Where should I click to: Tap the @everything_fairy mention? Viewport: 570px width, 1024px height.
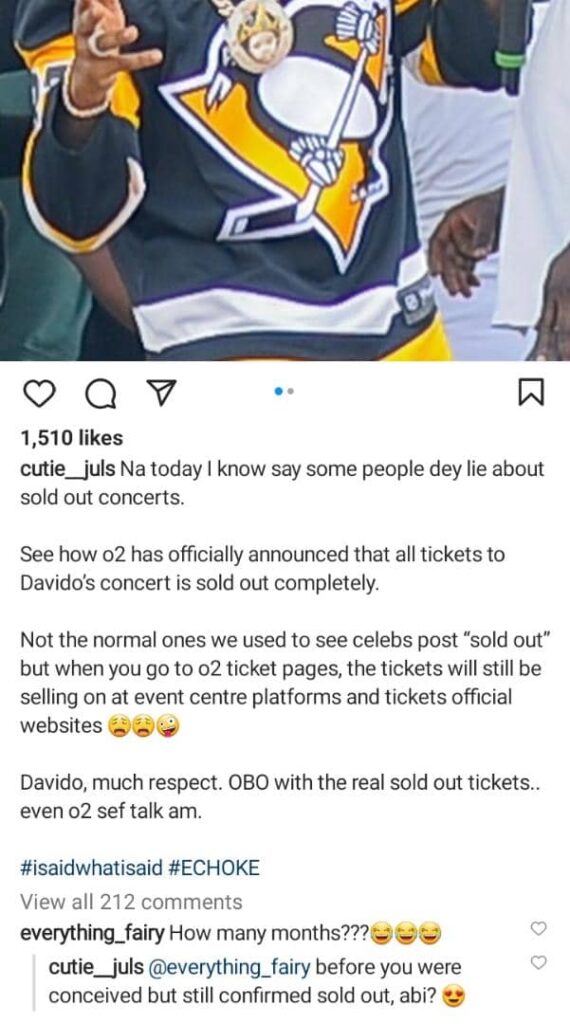(x=229, y=967)
